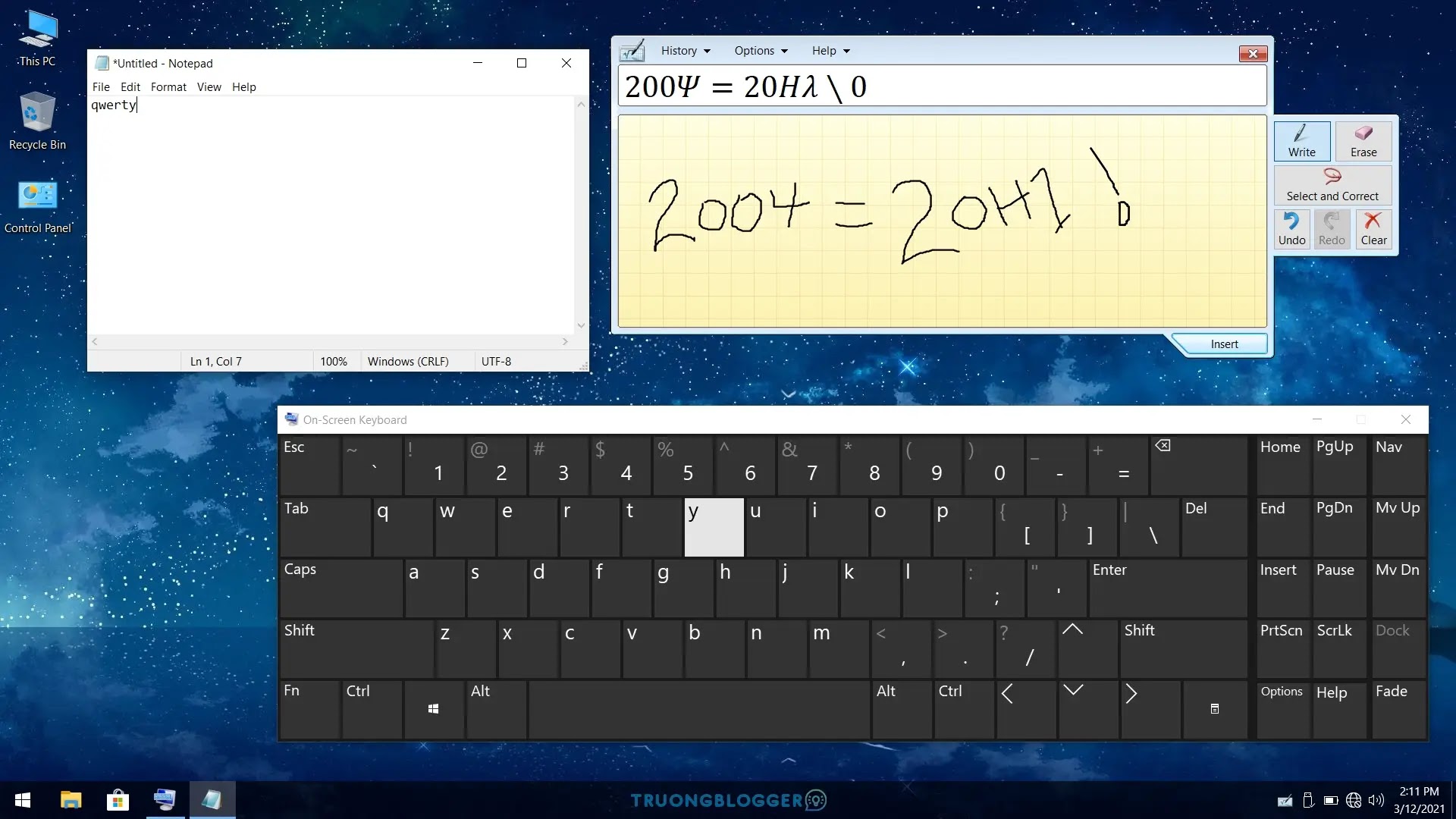Toggle the Fn key on On-Screen Keyboard
1456x819 pixels.
[291, 691]
